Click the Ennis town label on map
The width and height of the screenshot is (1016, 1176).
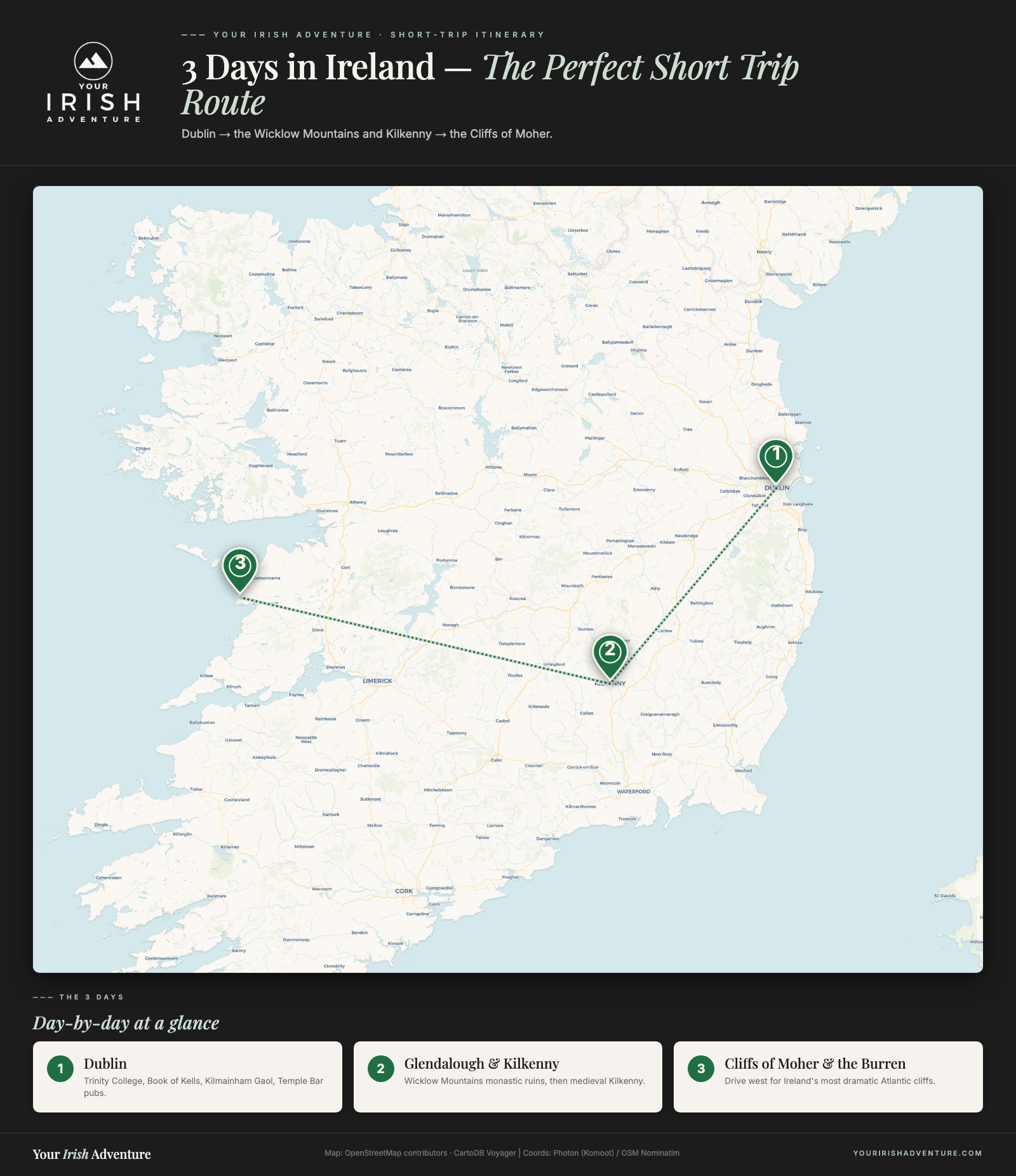[318, 630]
